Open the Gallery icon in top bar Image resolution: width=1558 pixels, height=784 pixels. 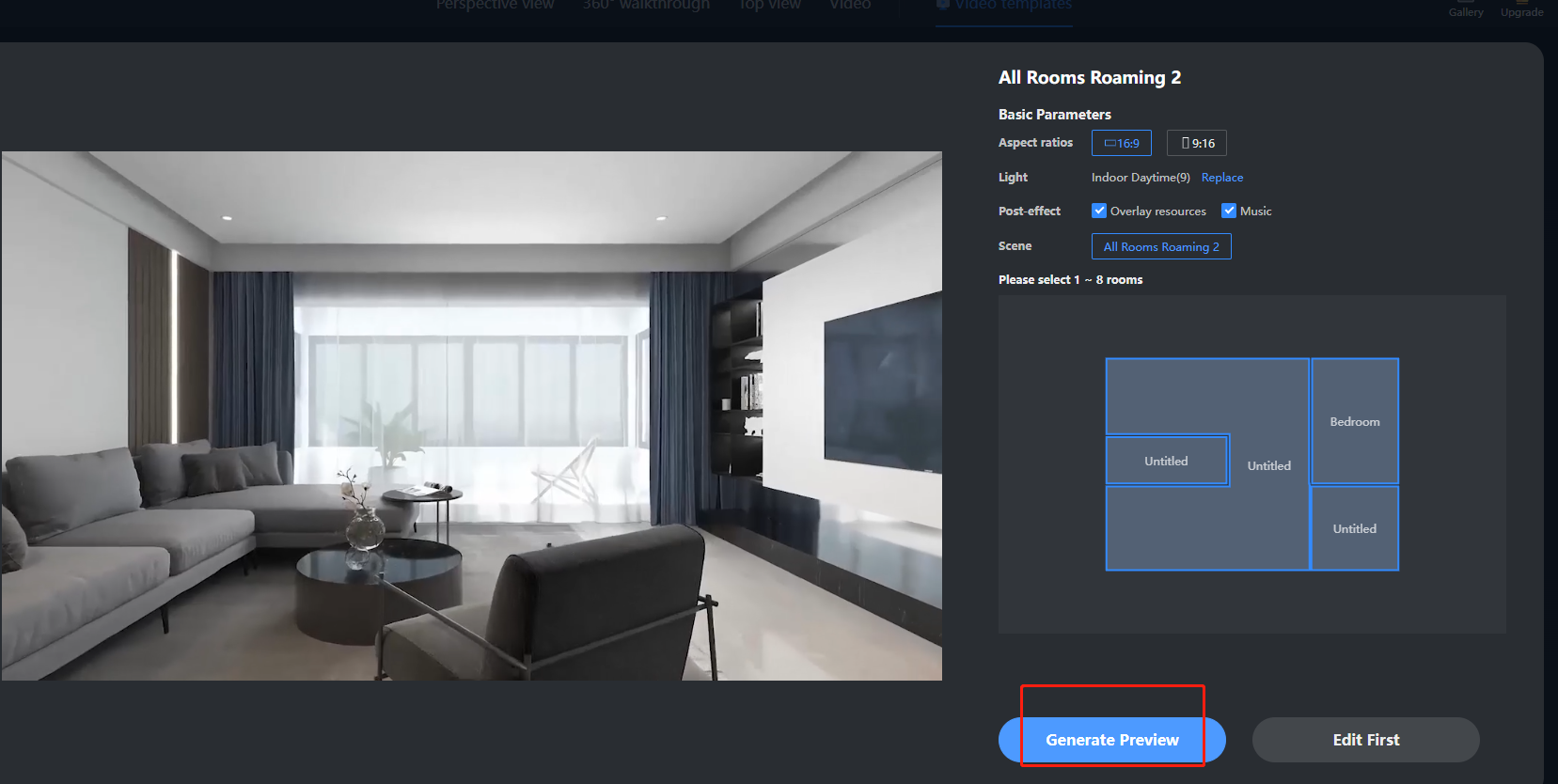click(1465, 8)
